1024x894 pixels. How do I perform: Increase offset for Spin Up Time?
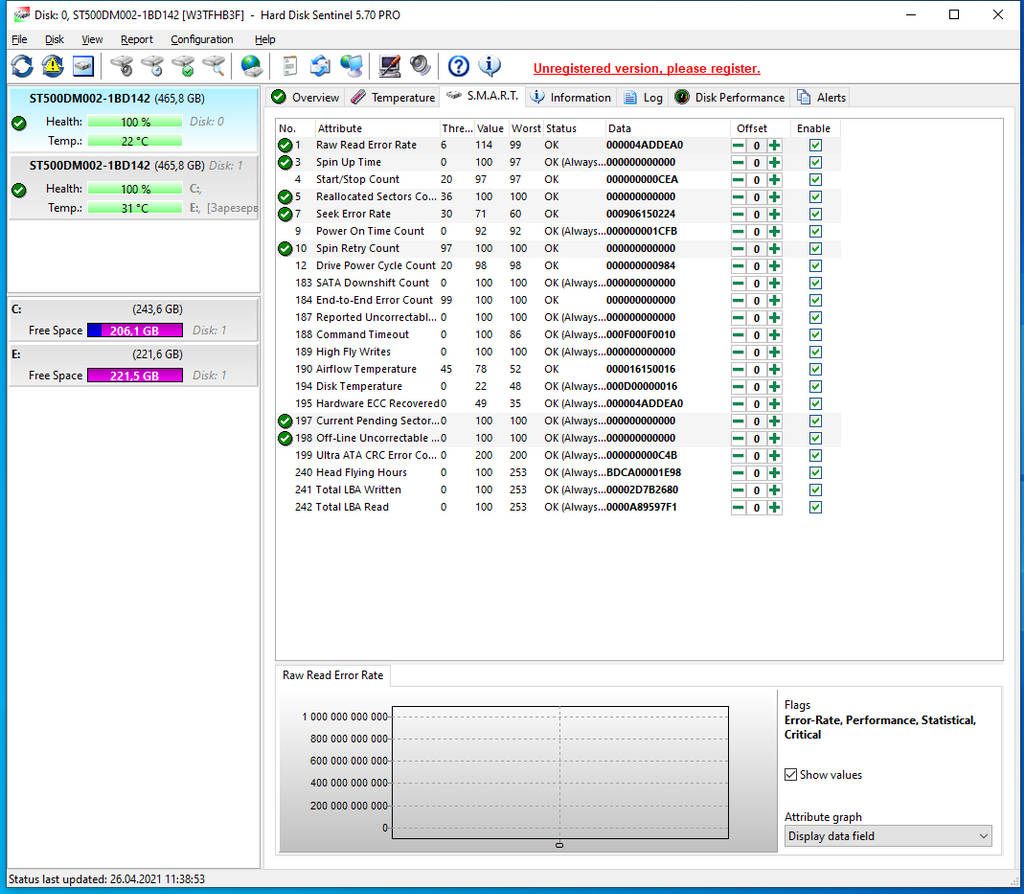click(x=774, y=162)
